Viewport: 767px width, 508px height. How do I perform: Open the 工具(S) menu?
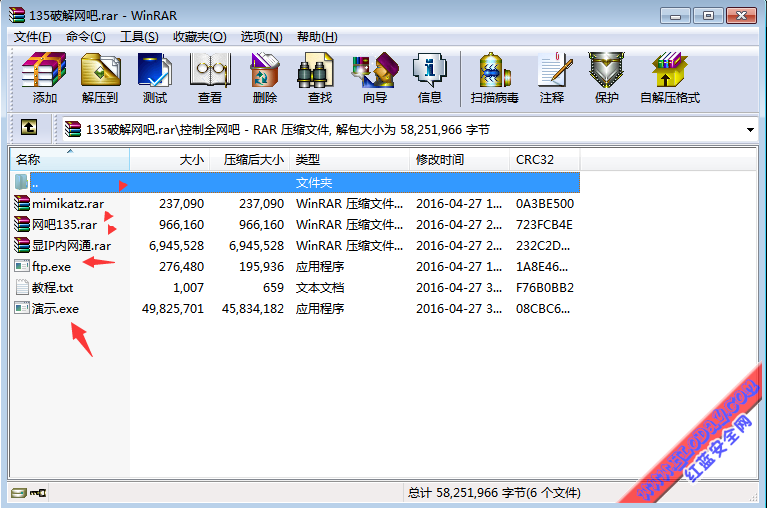tap(139, 37)
